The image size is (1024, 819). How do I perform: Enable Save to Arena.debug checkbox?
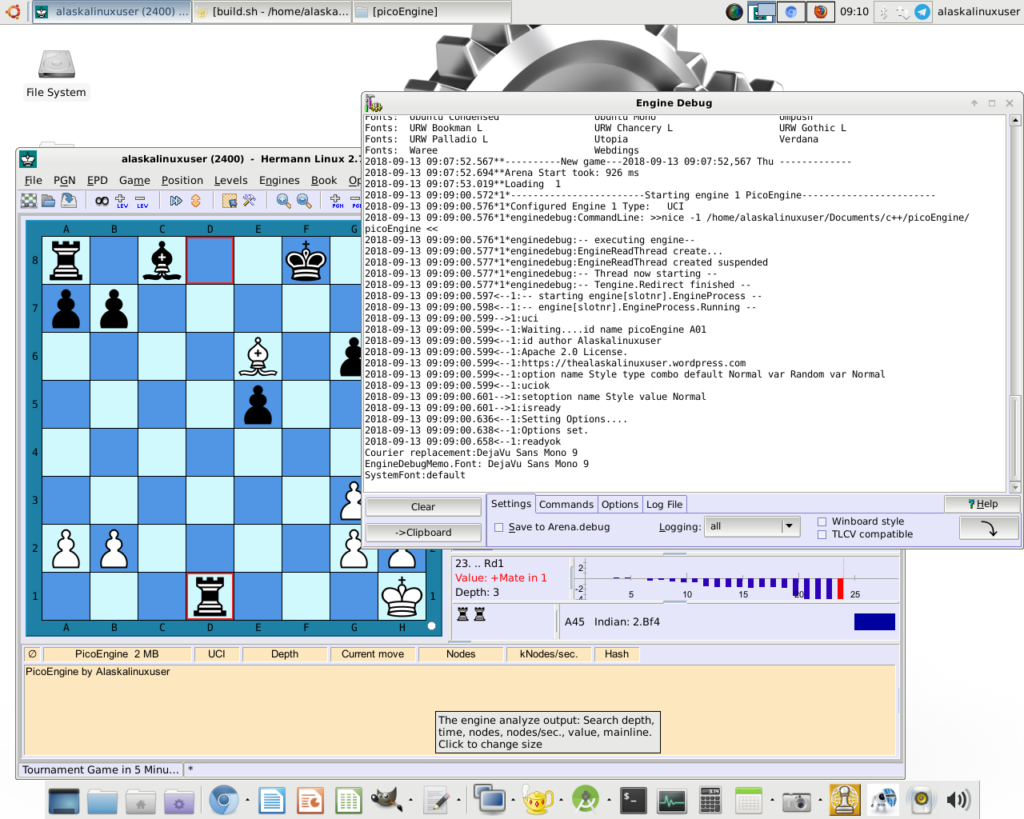499,528
